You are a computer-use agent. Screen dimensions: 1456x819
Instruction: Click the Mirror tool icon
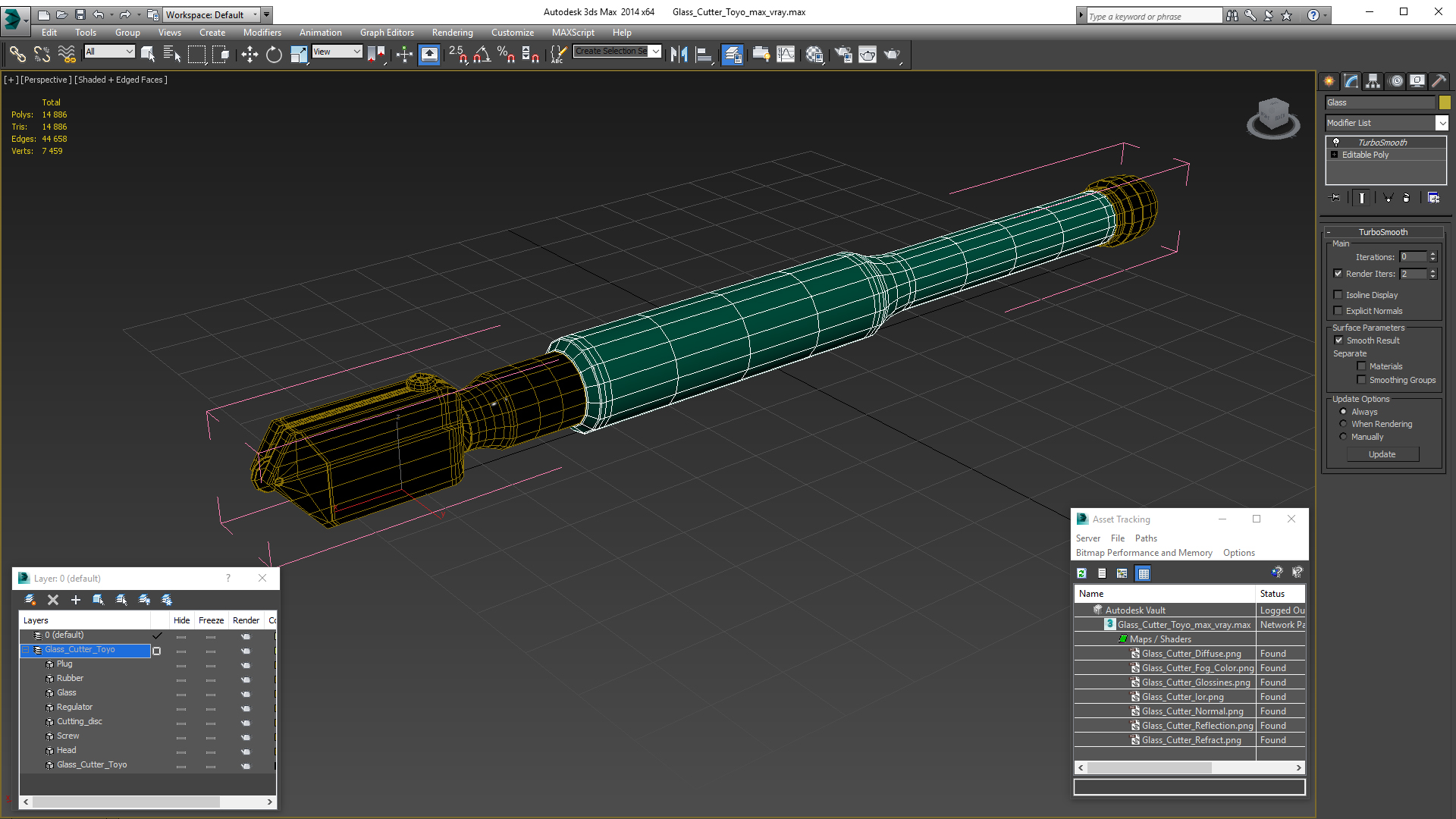[679, 54]
